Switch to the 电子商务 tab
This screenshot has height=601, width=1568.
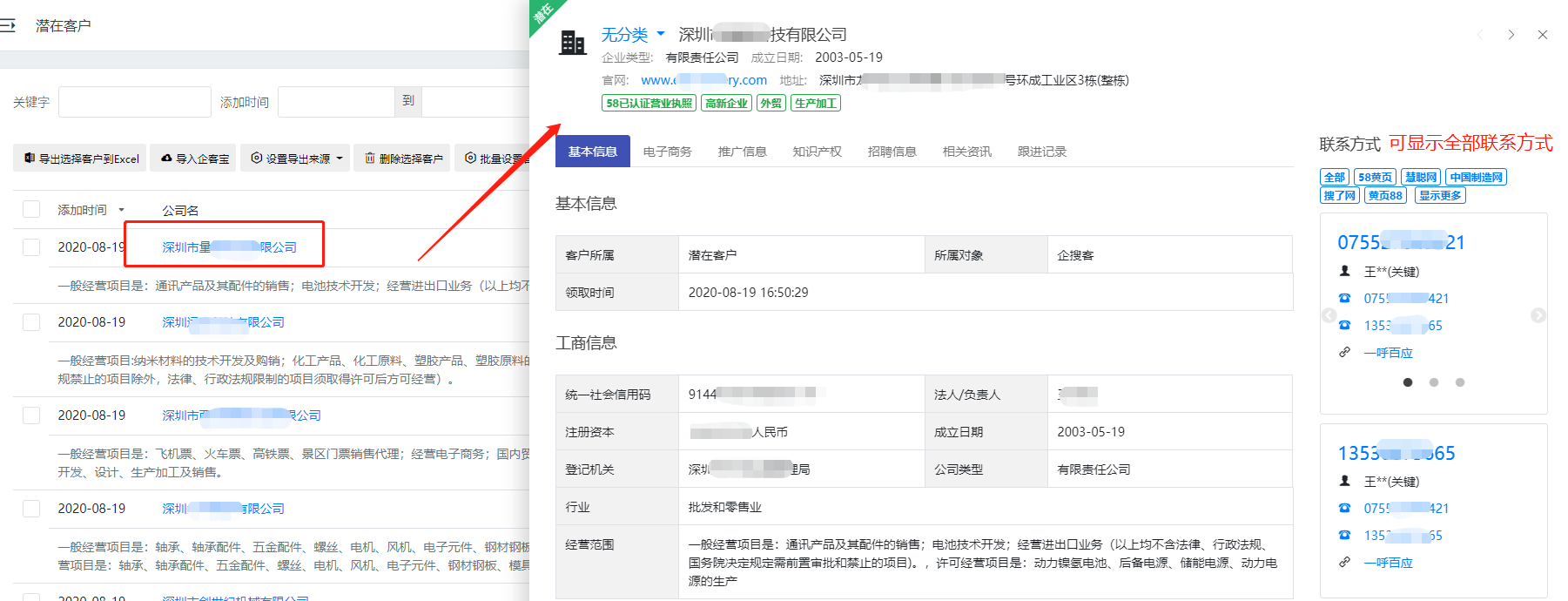[667, 152]
